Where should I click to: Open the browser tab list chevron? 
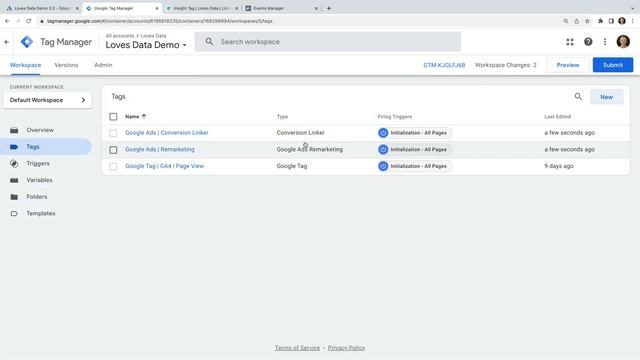click(x=632, y=8)
